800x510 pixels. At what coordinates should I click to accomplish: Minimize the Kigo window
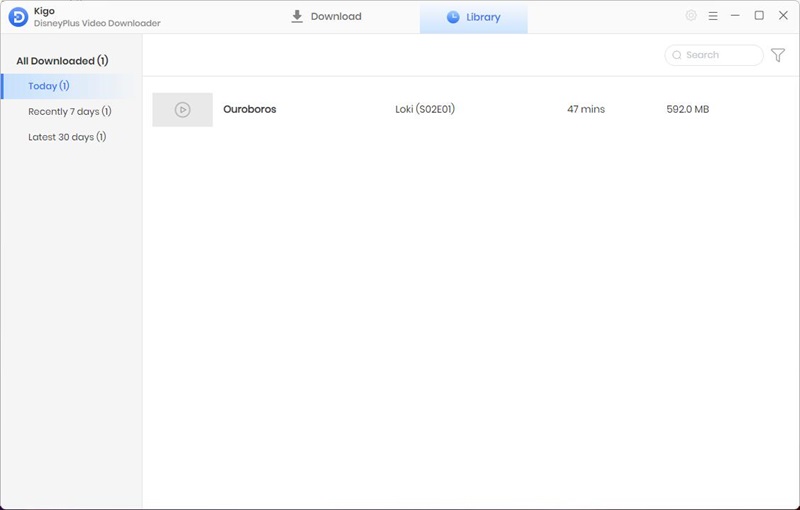point(735,16)
